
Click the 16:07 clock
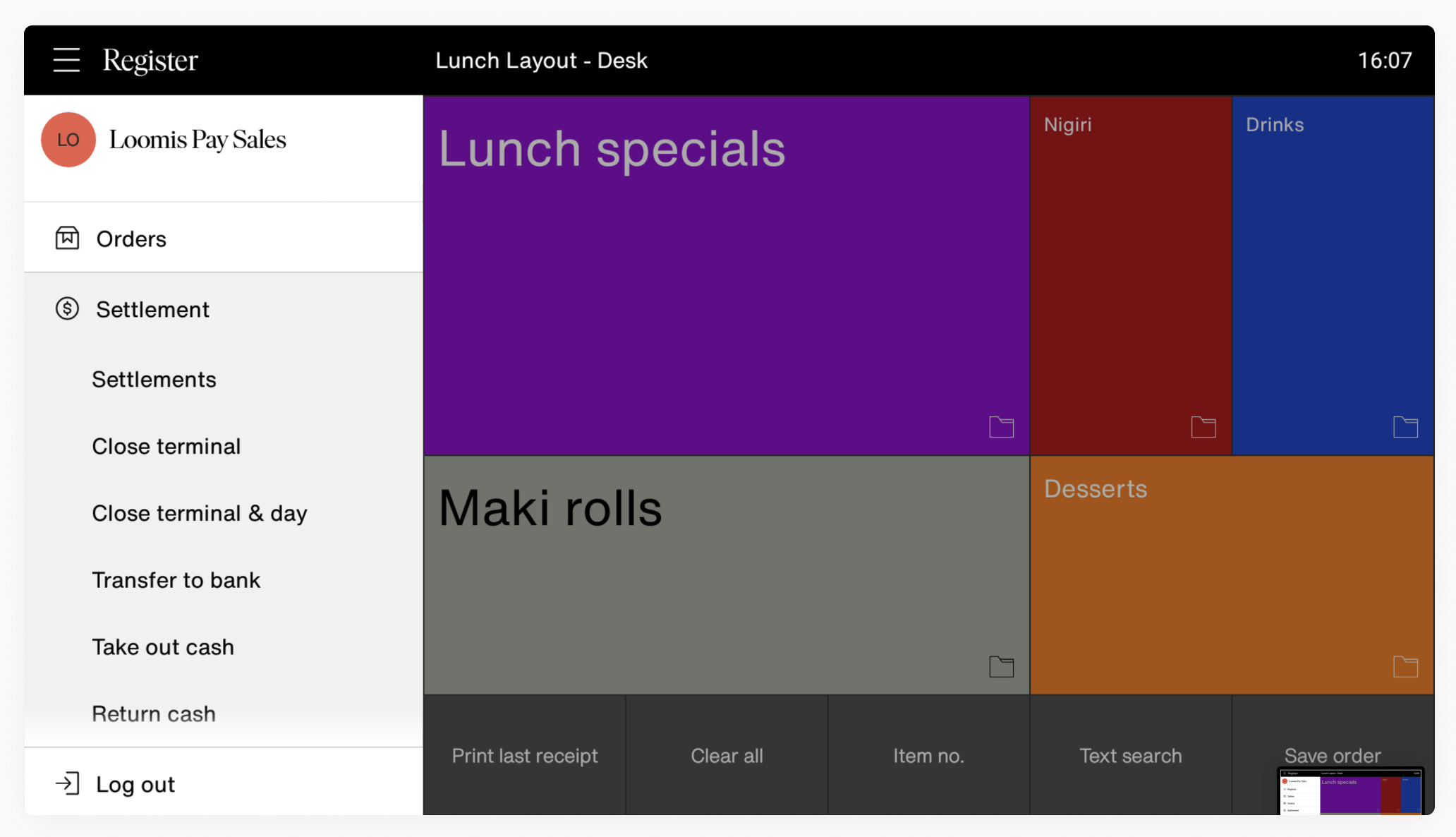(1385, 61)
